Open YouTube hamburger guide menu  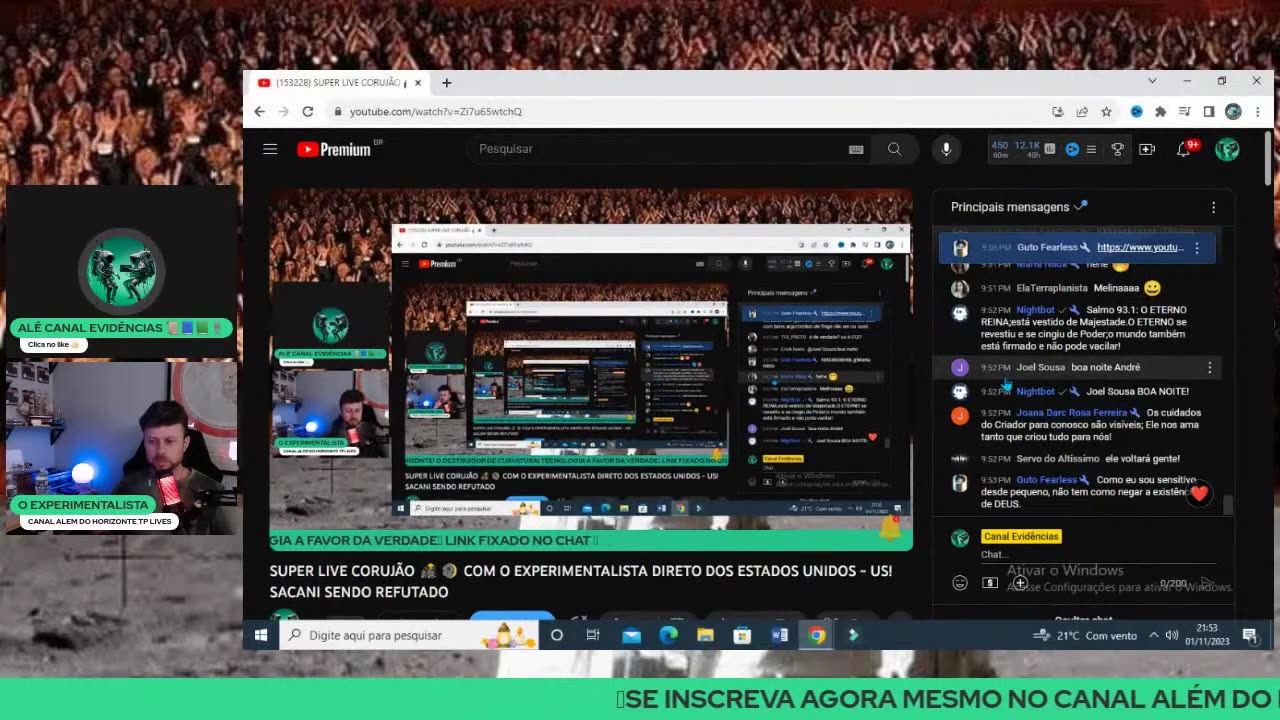click(270, 149)
